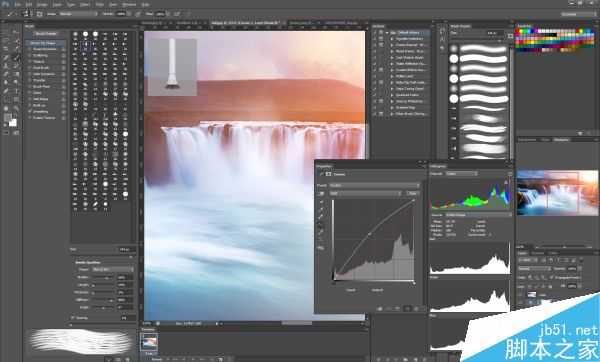Enable the Scattering checkbox in Brush panel

[x=29, y=55]
